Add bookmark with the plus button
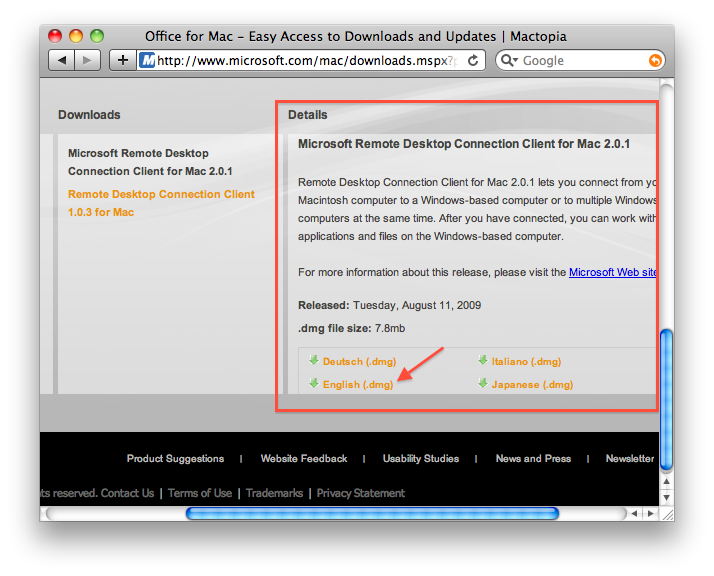This screenshot has width=714, height=576. point(122,60)
